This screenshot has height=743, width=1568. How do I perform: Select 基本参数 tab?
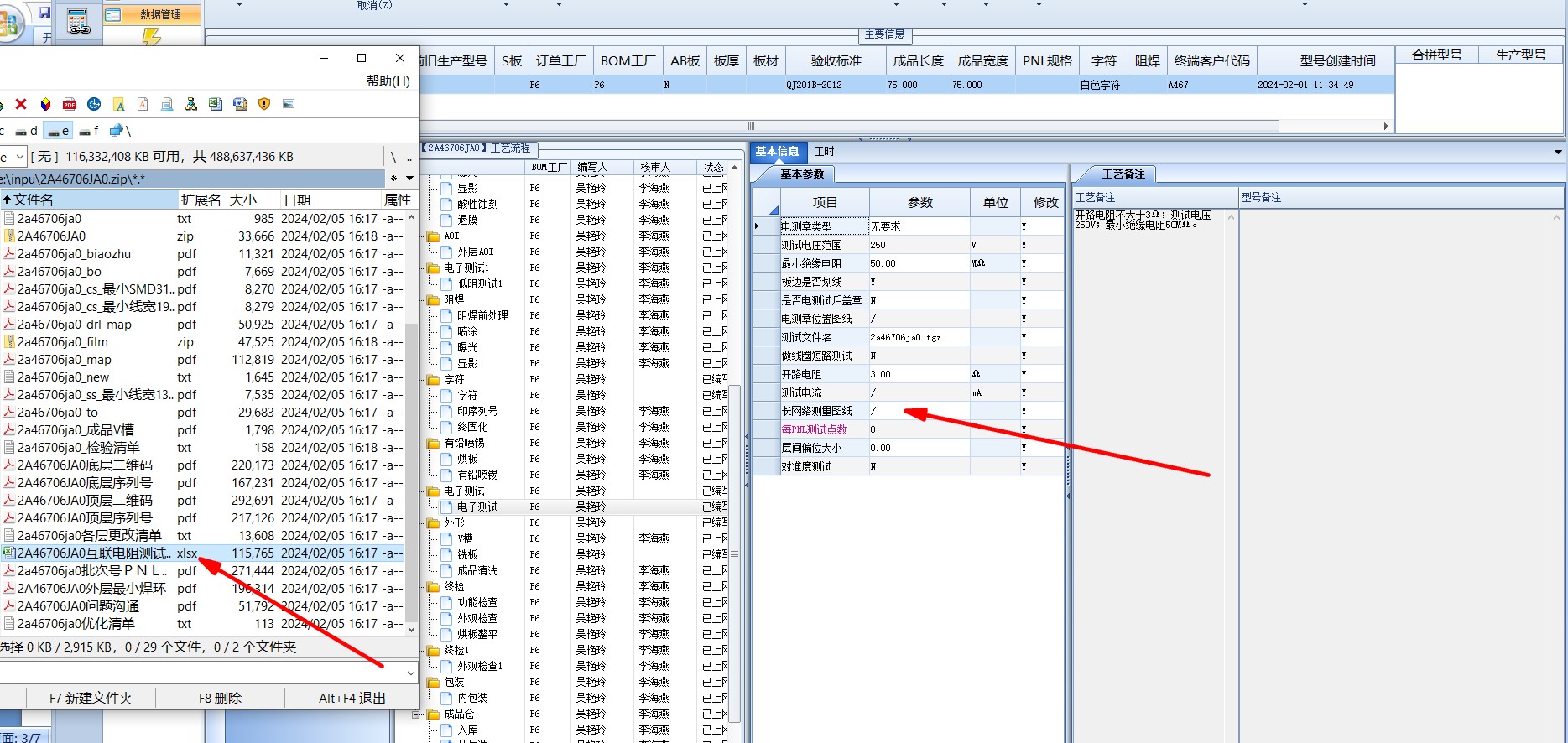(x=802, y=174)
